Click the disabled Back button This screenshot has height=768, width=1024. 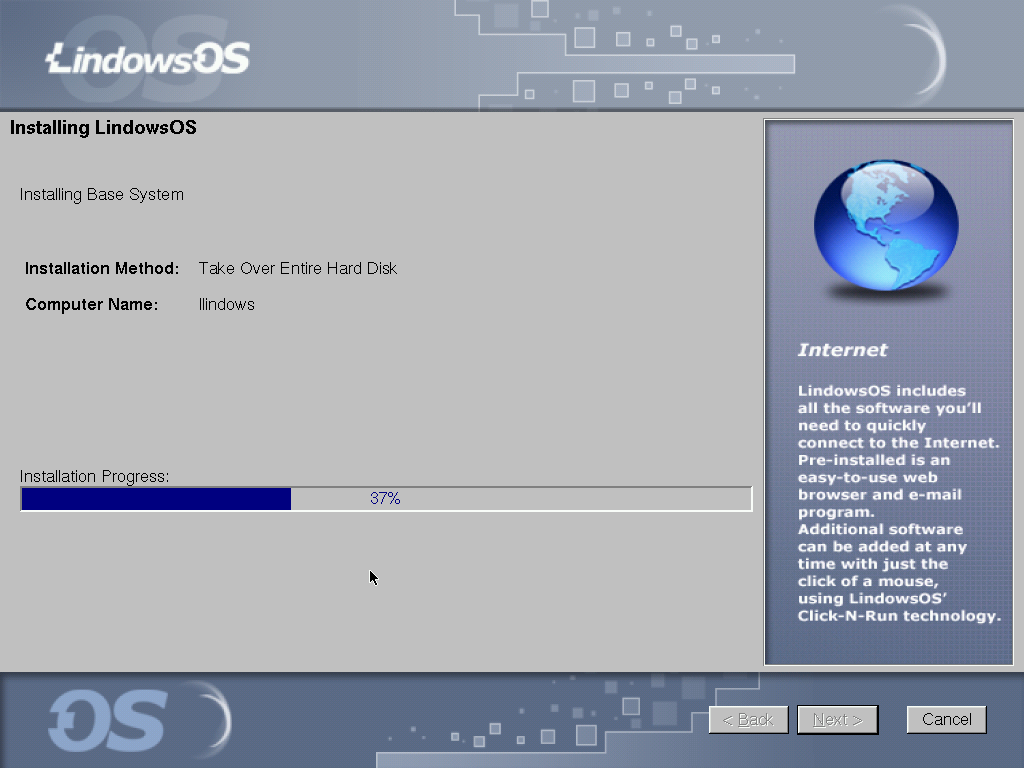(748, 719)
